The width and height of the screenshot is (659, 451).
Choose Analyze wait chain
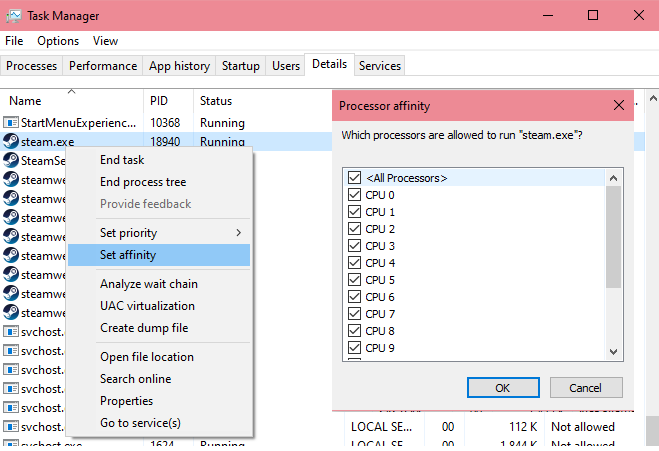click(x=159, y=284)
